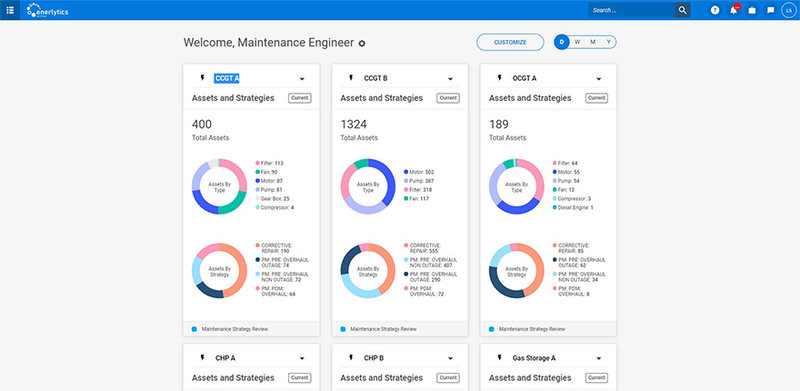This screenshot has height=391, width=800.
Task: Click the Current tag on CHP A card
Action: tap(299, 378)
